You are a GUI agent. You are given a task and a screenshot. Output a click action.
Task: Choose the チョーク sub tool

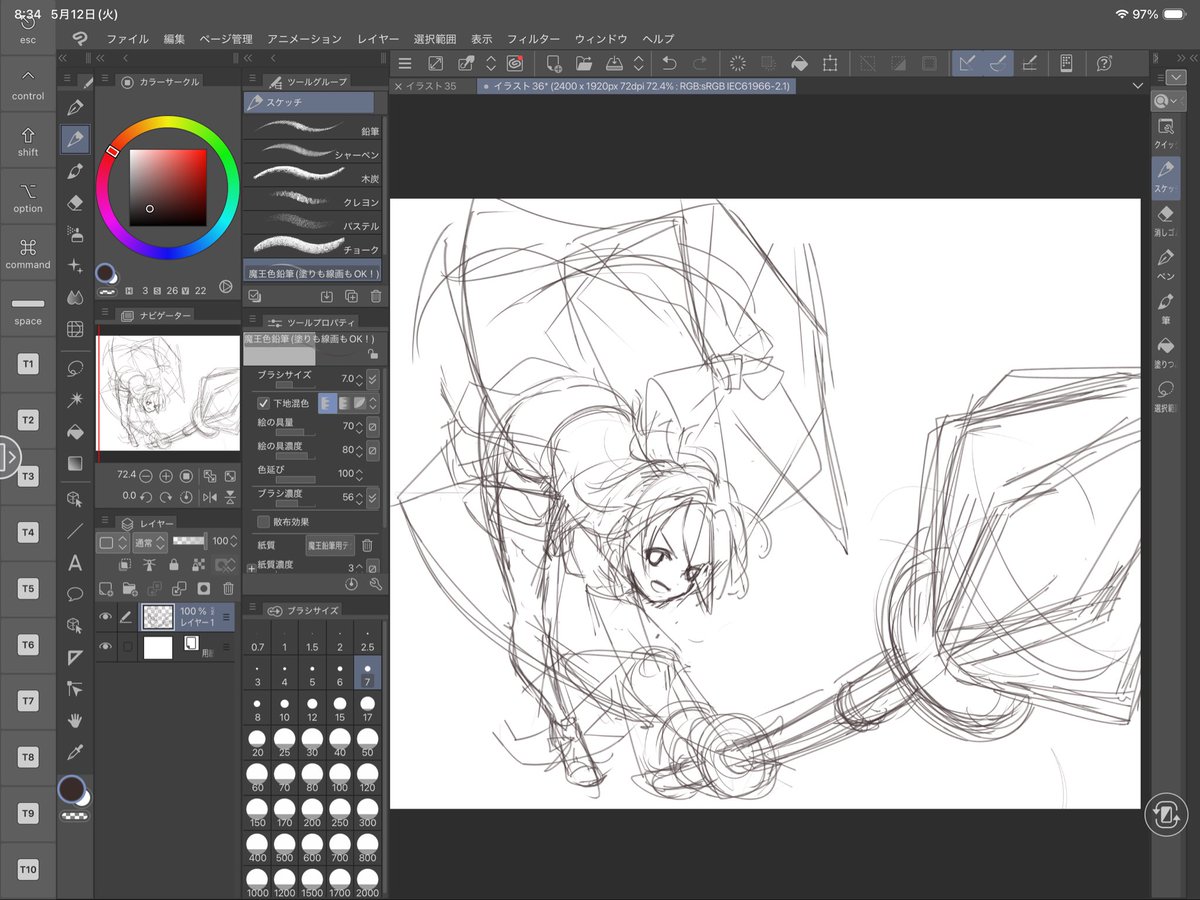coord(313,247)
